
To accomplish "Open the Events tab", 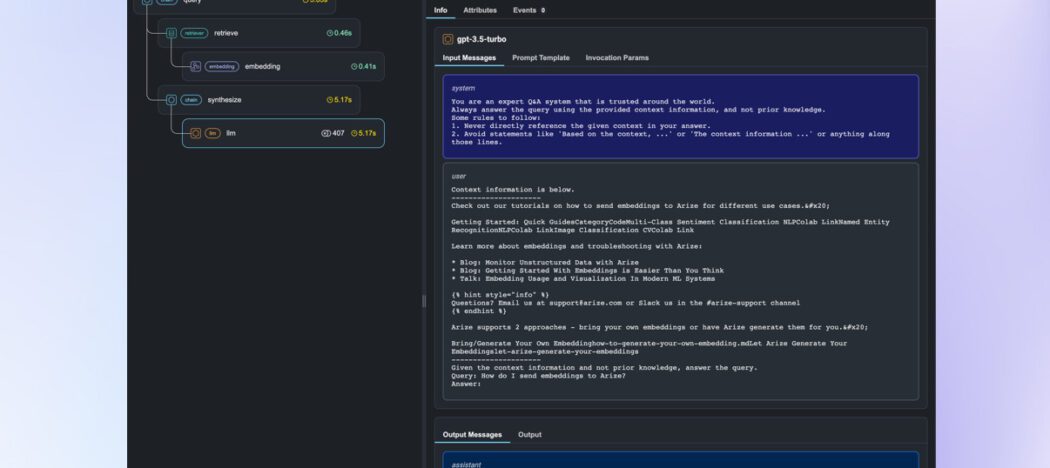I will click(x=529, y=10).
